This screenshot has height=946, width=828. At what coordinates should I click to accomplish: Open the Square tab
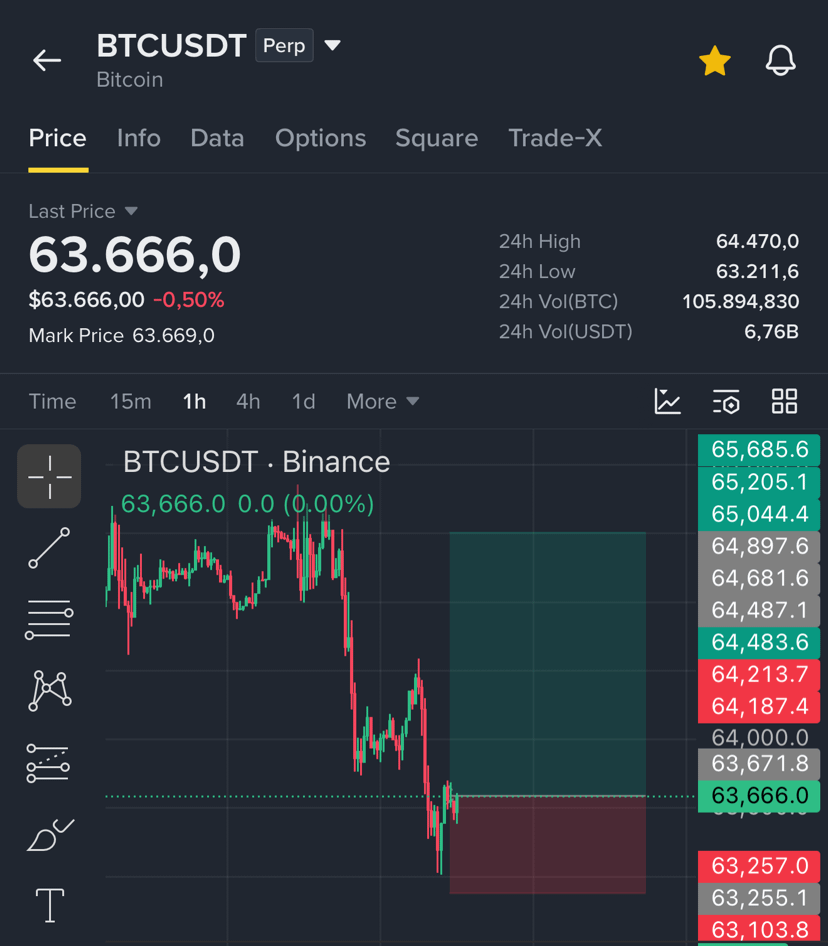tap(437, 138)
